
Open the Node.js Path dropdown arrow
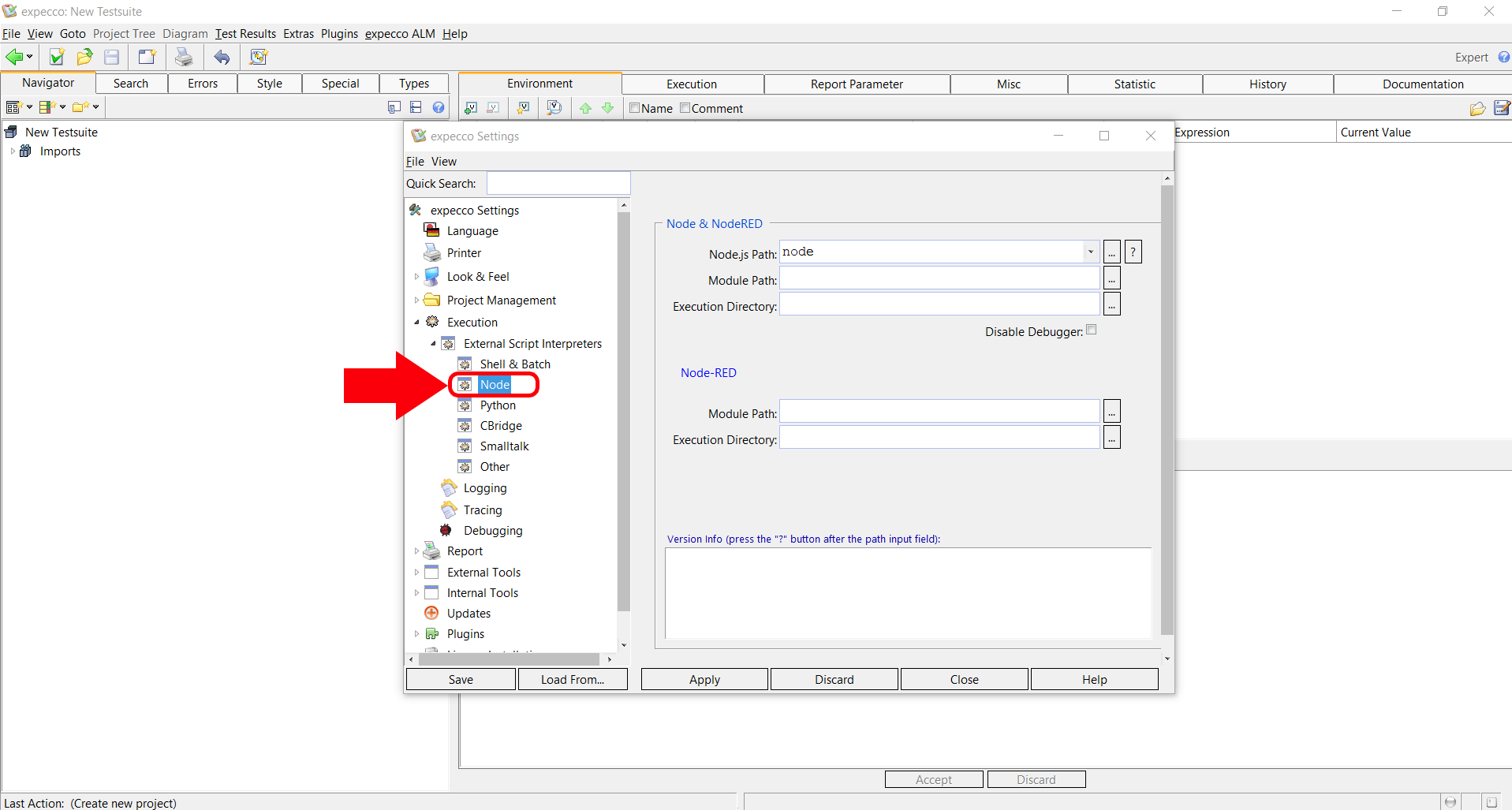1090,252
